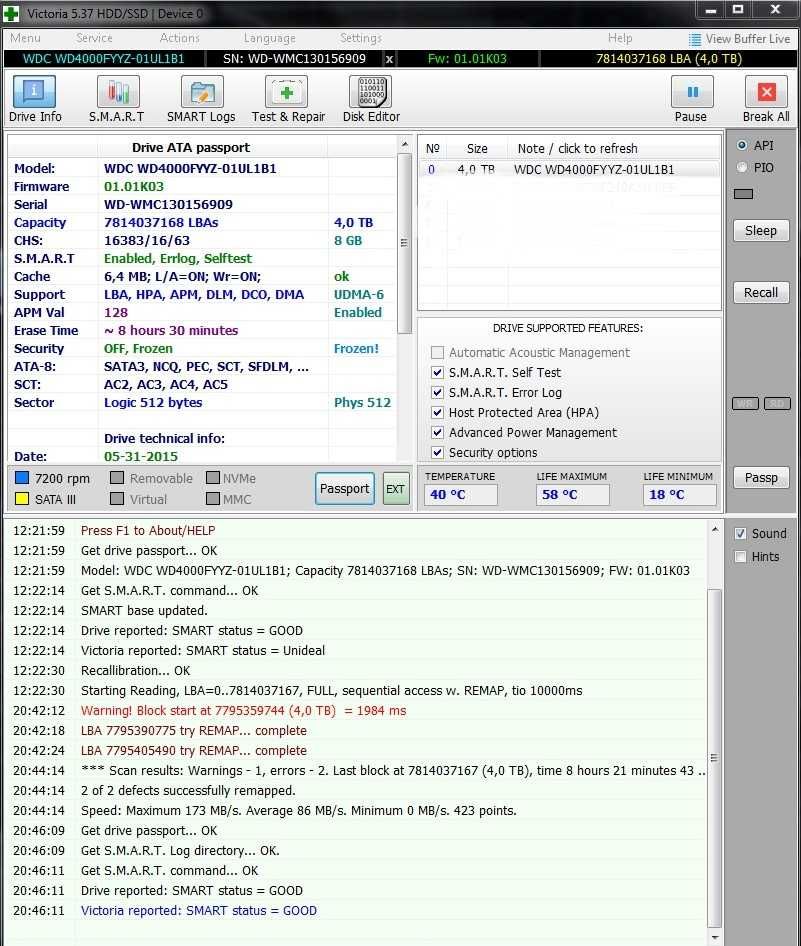This screenshot has width=801, height=946.
Task: Toggle S.M.A.R.T. Error Log checkbox
Action: [x=437, y=392]
